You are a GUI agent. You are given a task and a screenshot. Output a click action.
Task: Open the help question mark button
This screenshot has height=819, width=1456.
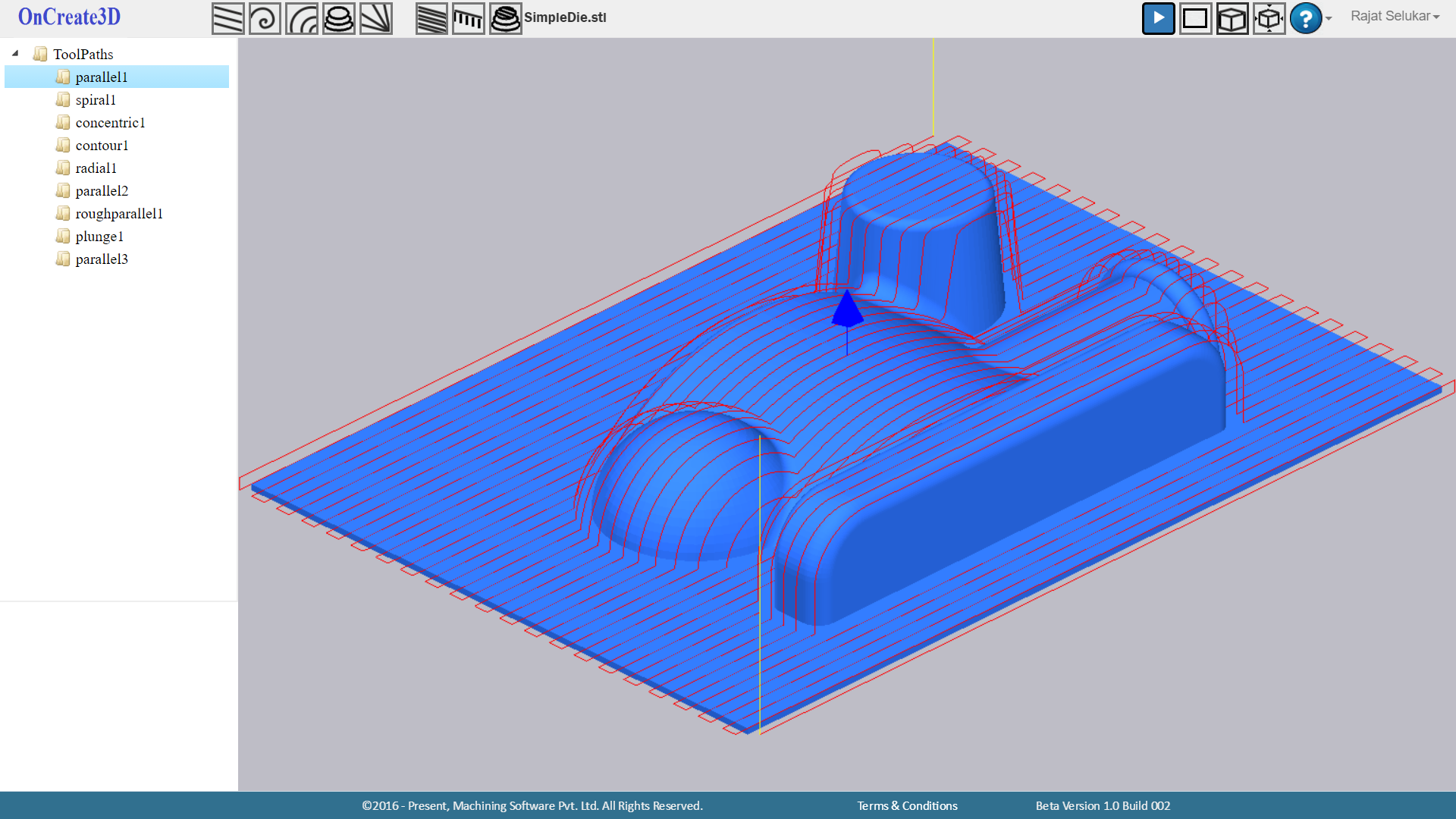tap(1305, 18)
